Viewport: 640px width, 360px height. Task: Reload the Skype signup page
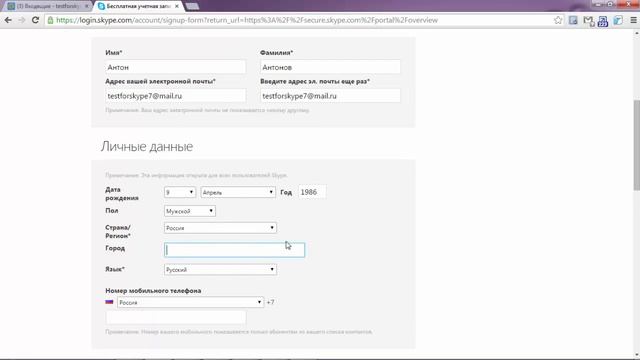(x=36, y=20)
